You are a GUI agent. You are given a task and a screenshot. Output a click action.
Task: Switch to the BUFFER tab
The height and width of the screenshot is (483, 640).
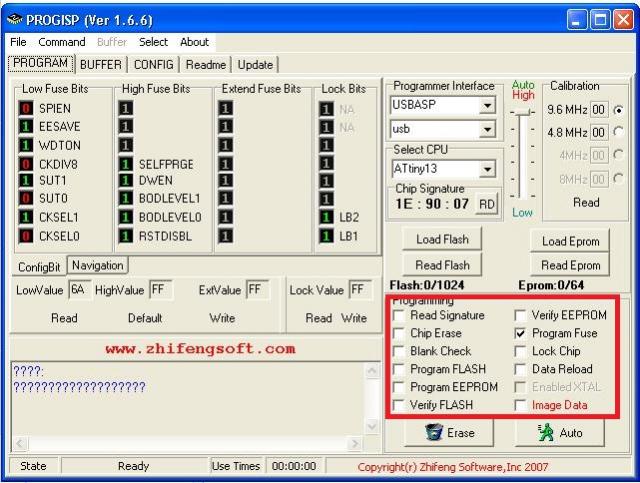click(x=102, y=64)
